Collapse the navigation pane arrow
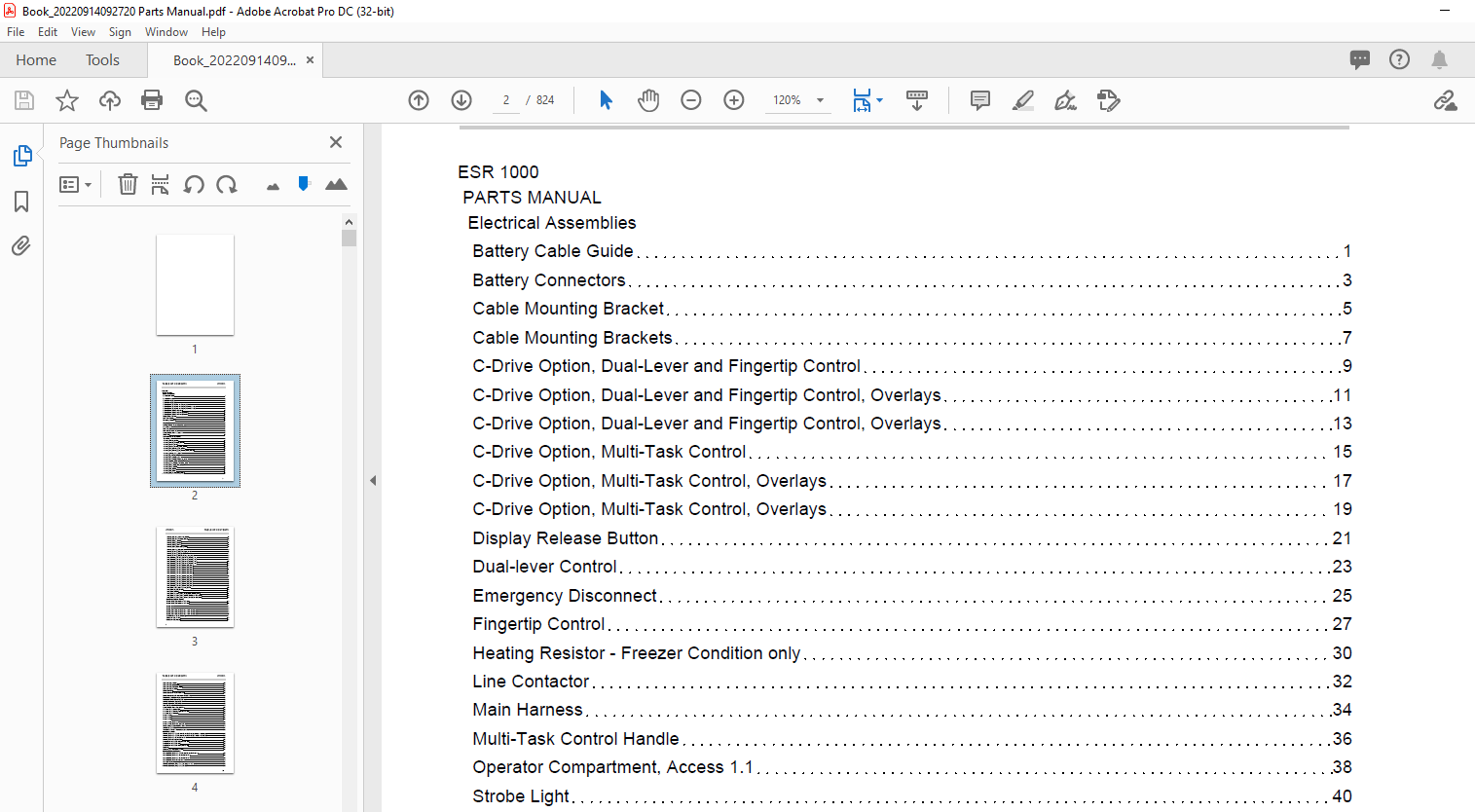 (x=373, y=480)
